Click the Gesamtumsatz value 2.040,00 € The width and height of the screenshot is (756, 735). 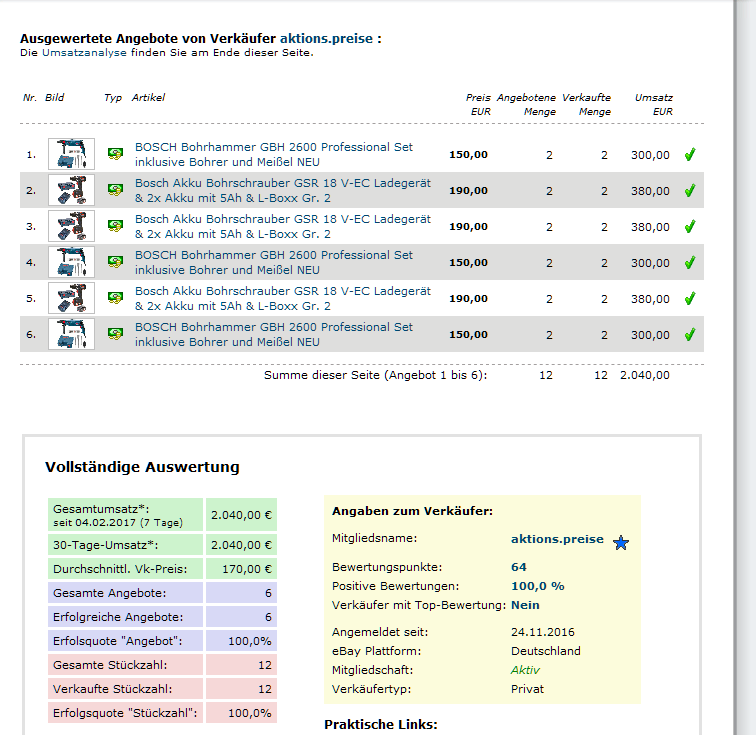click(x=240, y=514)
